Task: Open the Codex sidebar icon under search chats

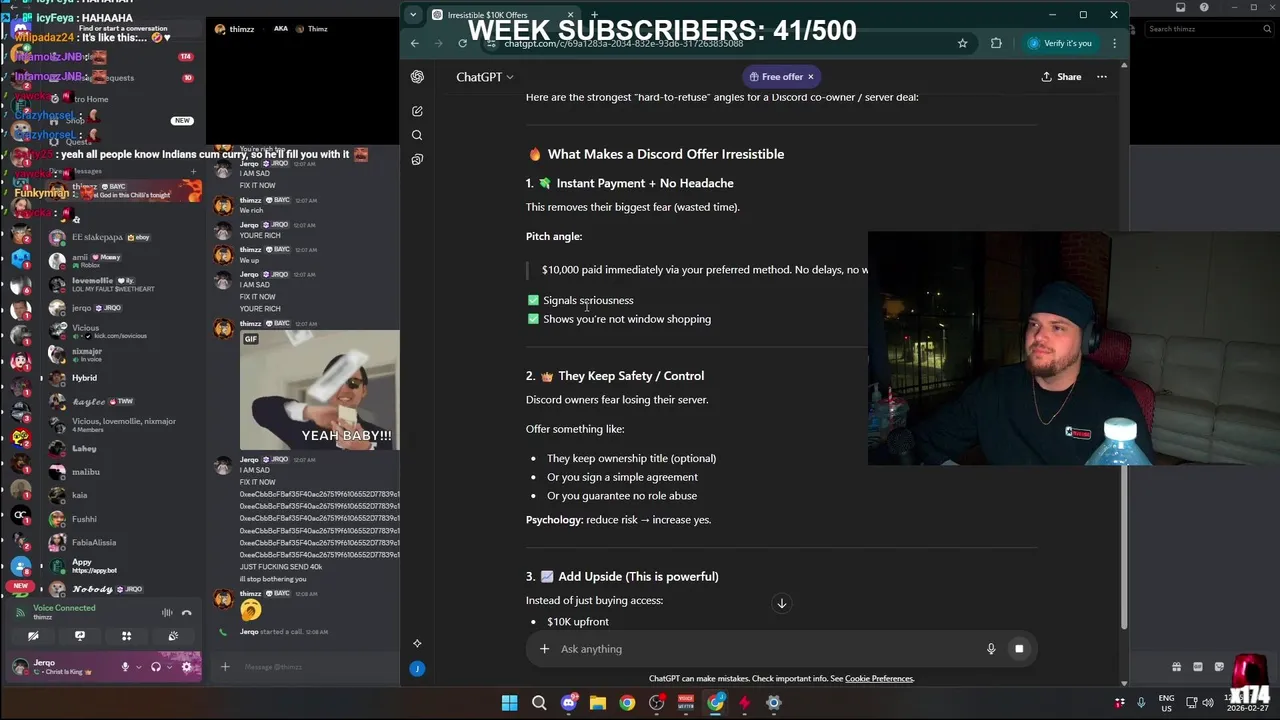Action: (x=417, y=159)
